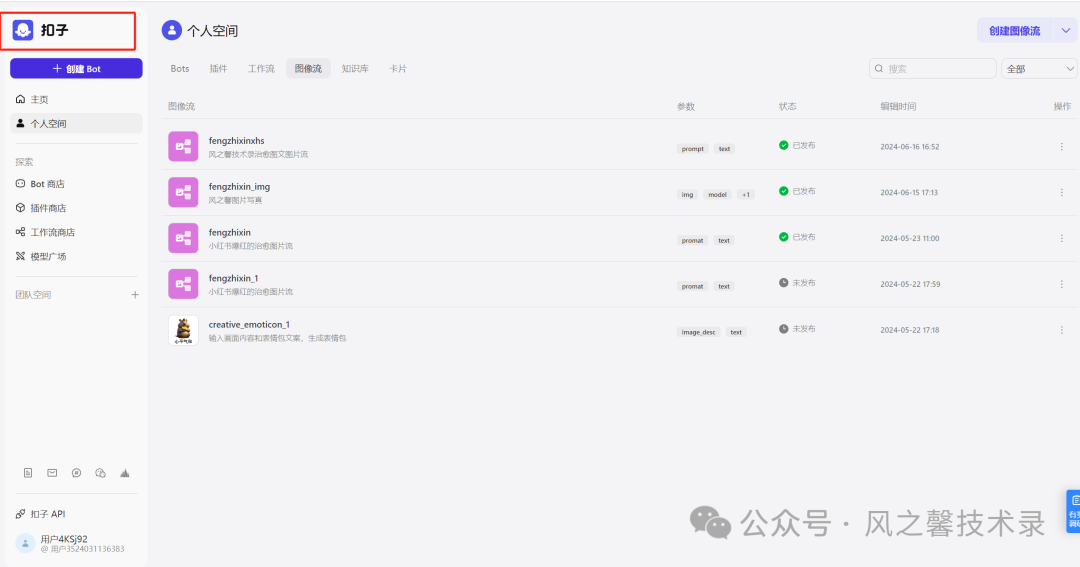The image size is (1080, 567).
Task: Open the fengzhixin_img image flow
Action: (239, 187)
